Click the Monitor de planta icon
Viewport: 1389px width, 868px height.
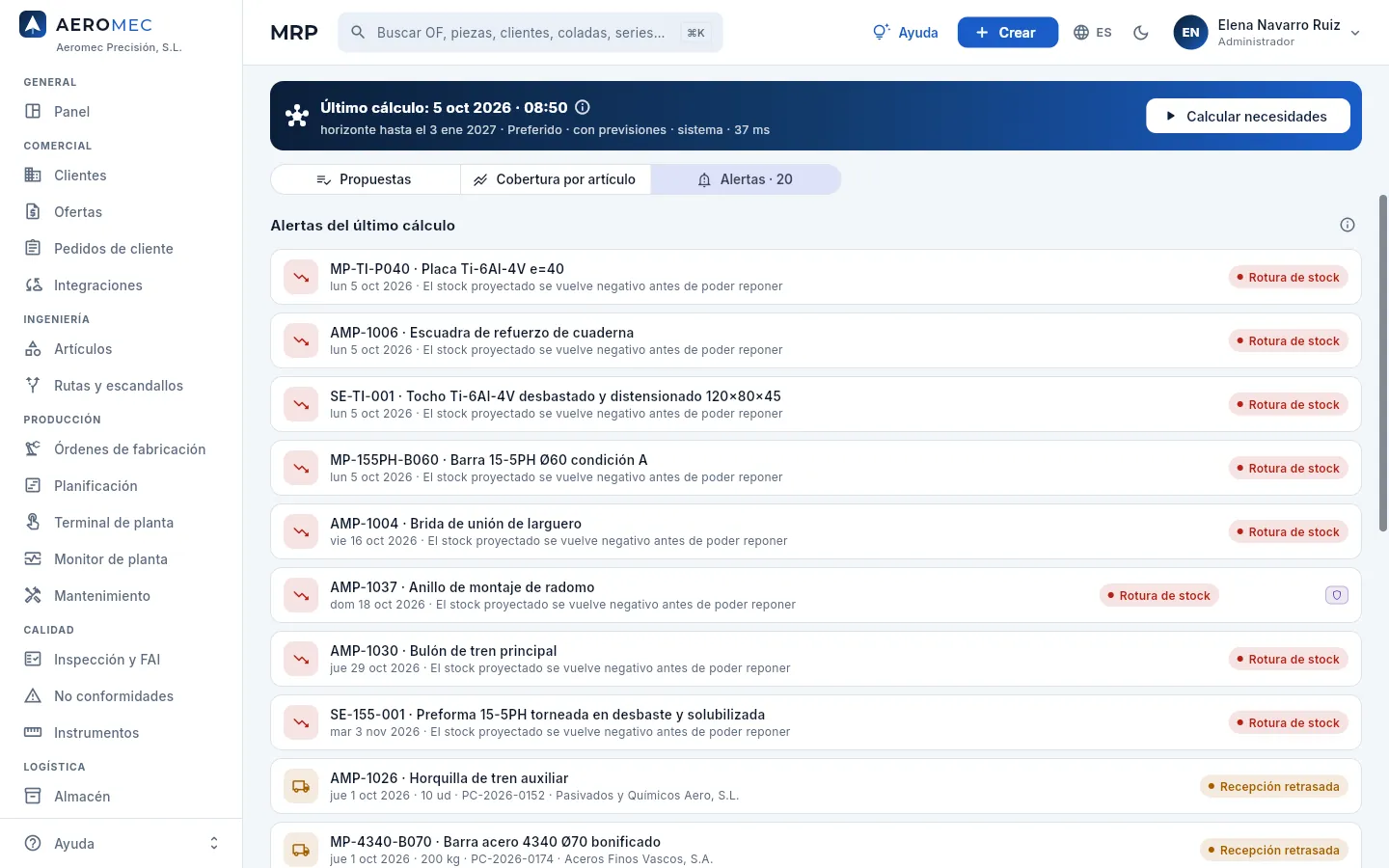tap(33, 558)
